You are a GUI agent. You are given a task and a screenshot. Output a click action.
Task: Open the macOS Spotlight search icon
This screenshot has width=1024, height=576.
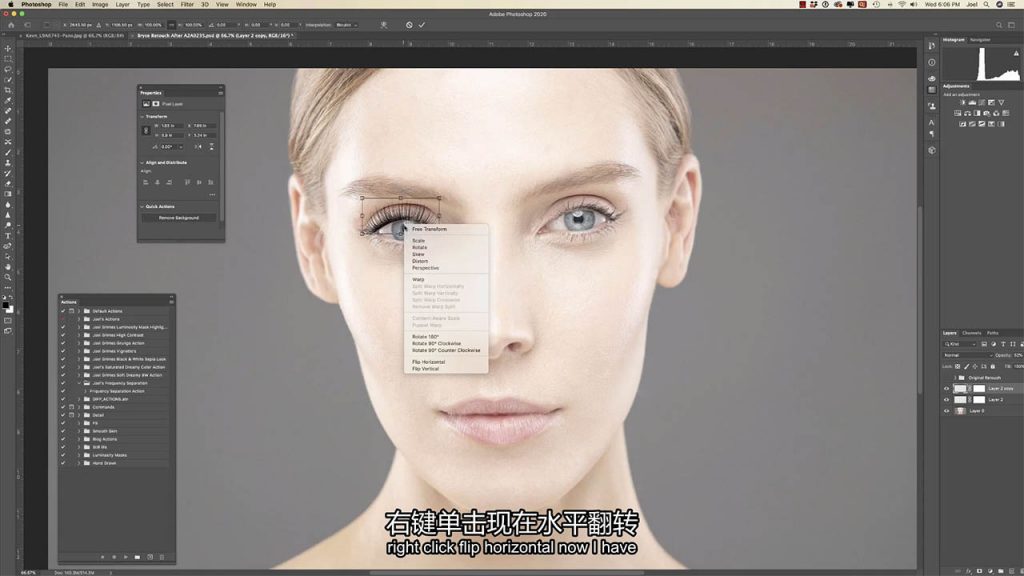[986, 5]
